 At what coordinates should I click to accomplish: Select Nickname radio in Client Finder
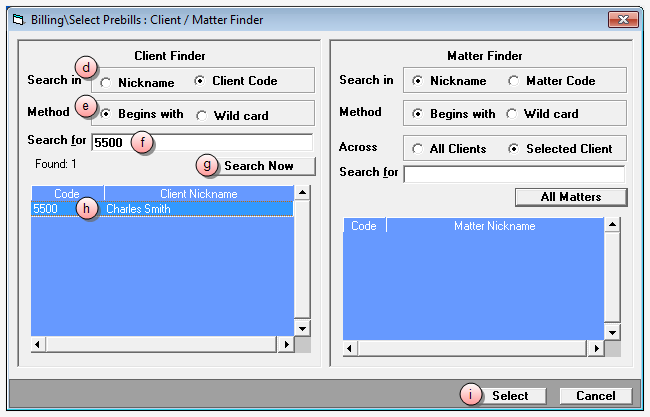tap(107, 82)
